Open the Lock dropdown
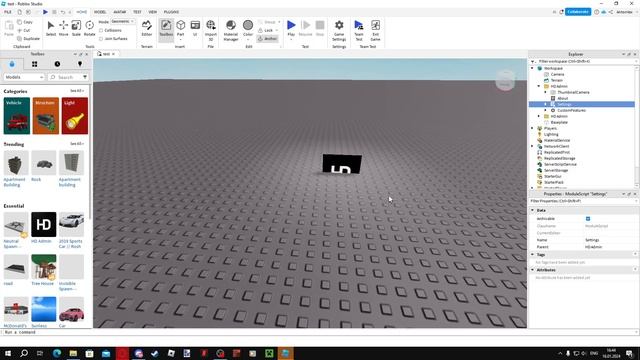Screen dimensions: 640x360 click(277, 30)
